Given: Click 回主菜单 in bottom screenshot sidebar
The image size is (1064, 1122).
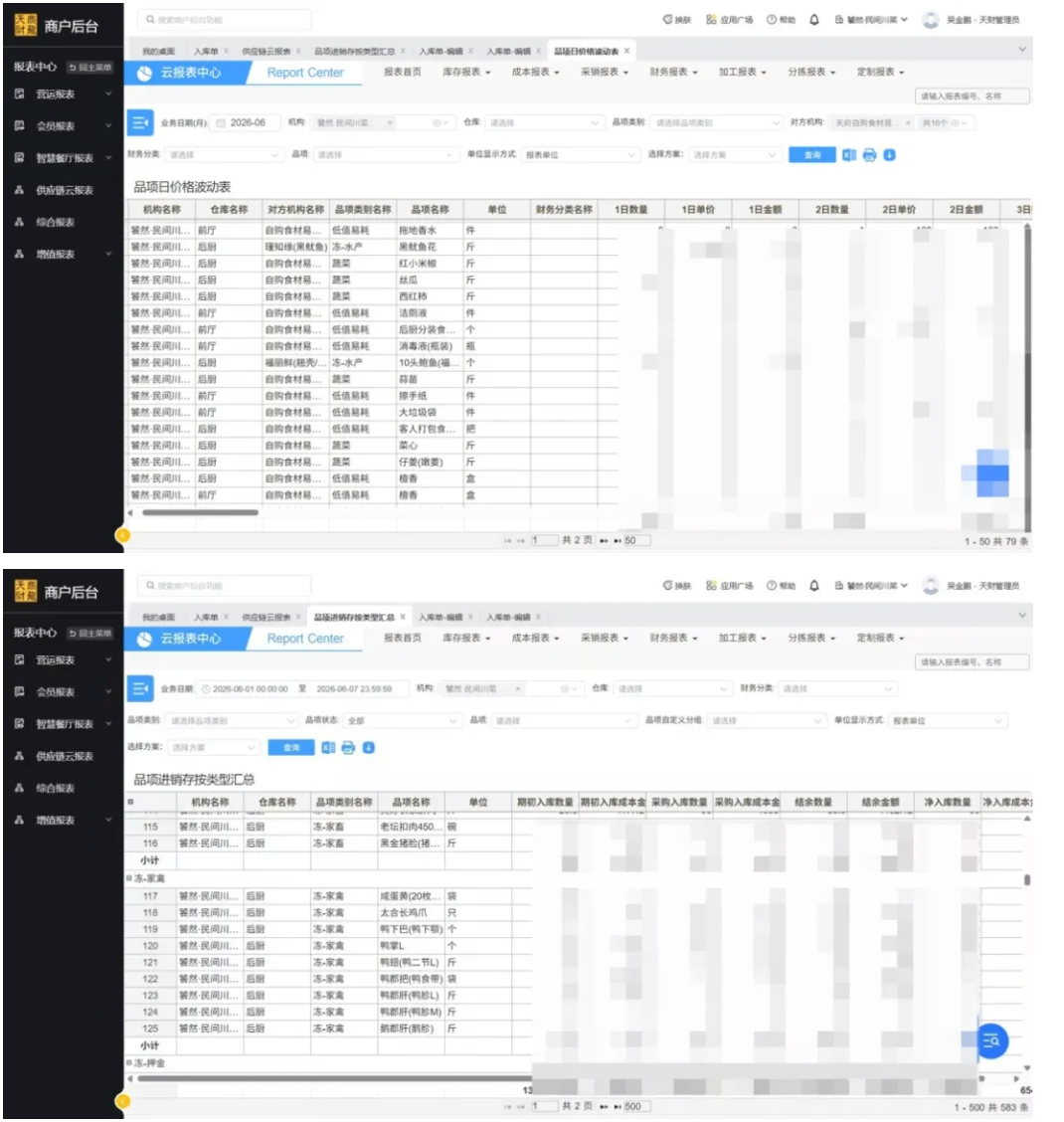Looking at the screenshot, I should click(90, 634).
